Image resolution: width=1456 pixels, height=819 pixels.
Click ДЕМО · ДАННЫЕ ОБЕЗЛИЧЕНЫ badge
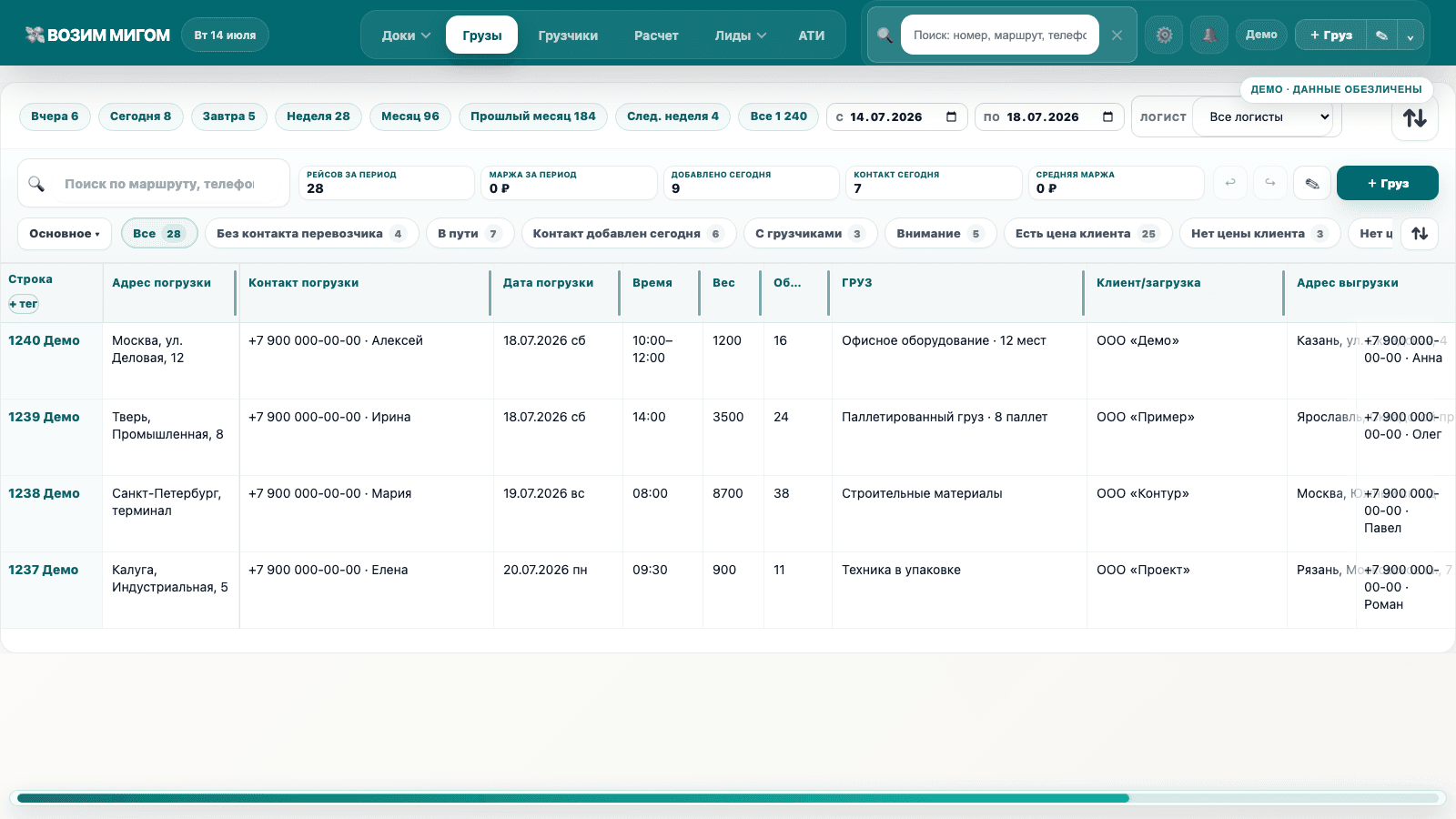pyautogui.click(x=1336, y=89)
